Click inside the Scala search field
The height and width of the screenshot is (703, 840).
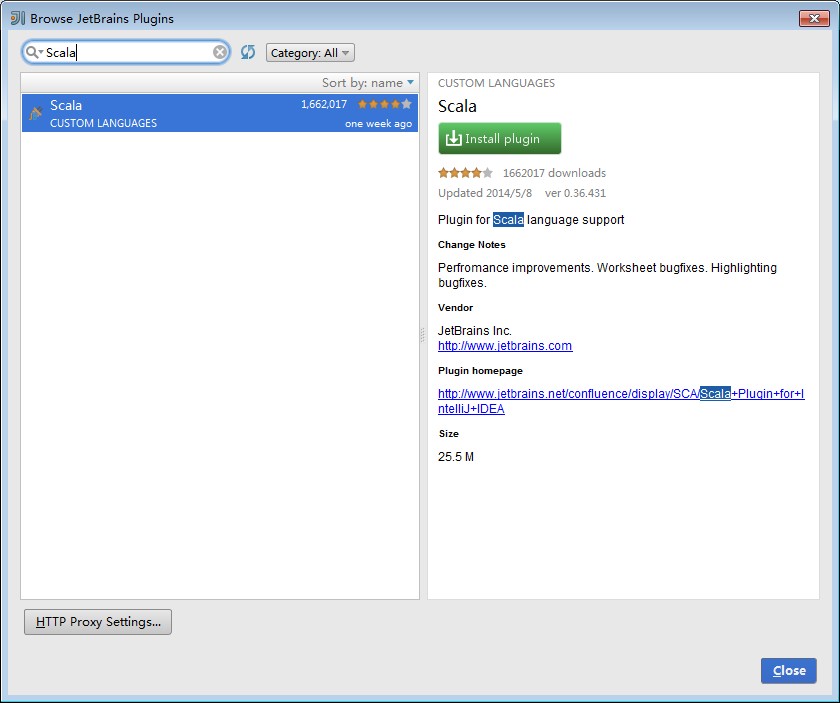[120, 51]
